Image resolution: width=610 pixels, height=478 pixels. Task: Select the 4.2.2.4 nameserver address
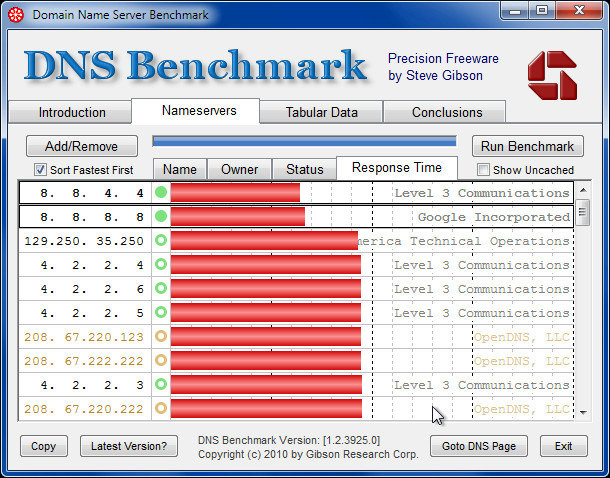pos(92,265)
